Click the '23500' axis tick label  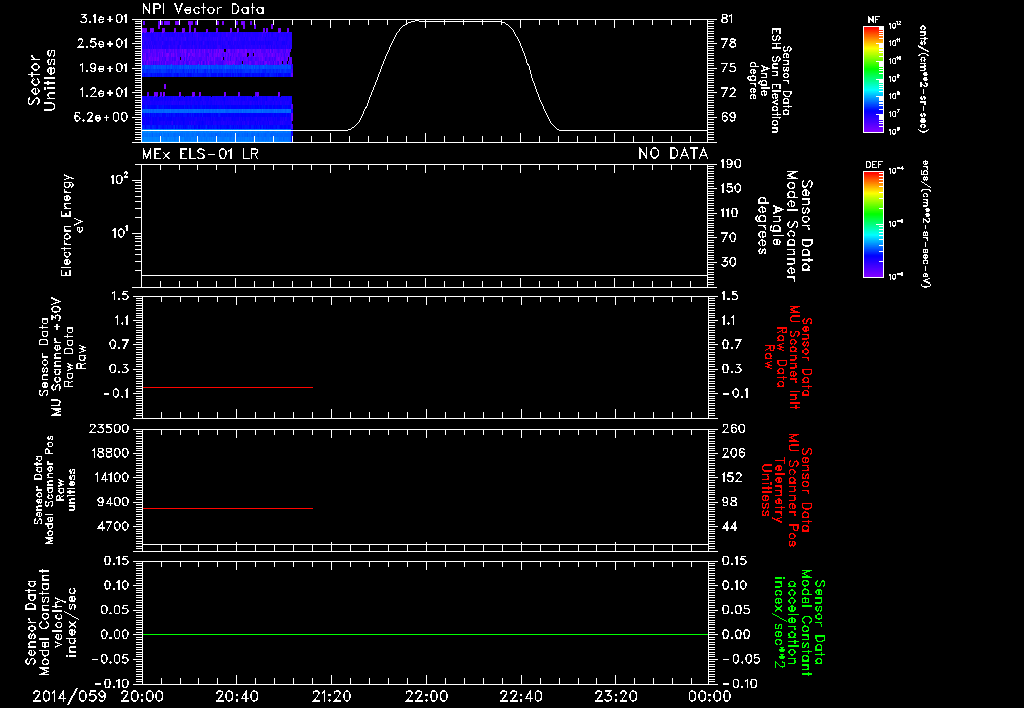click(109, 429)
